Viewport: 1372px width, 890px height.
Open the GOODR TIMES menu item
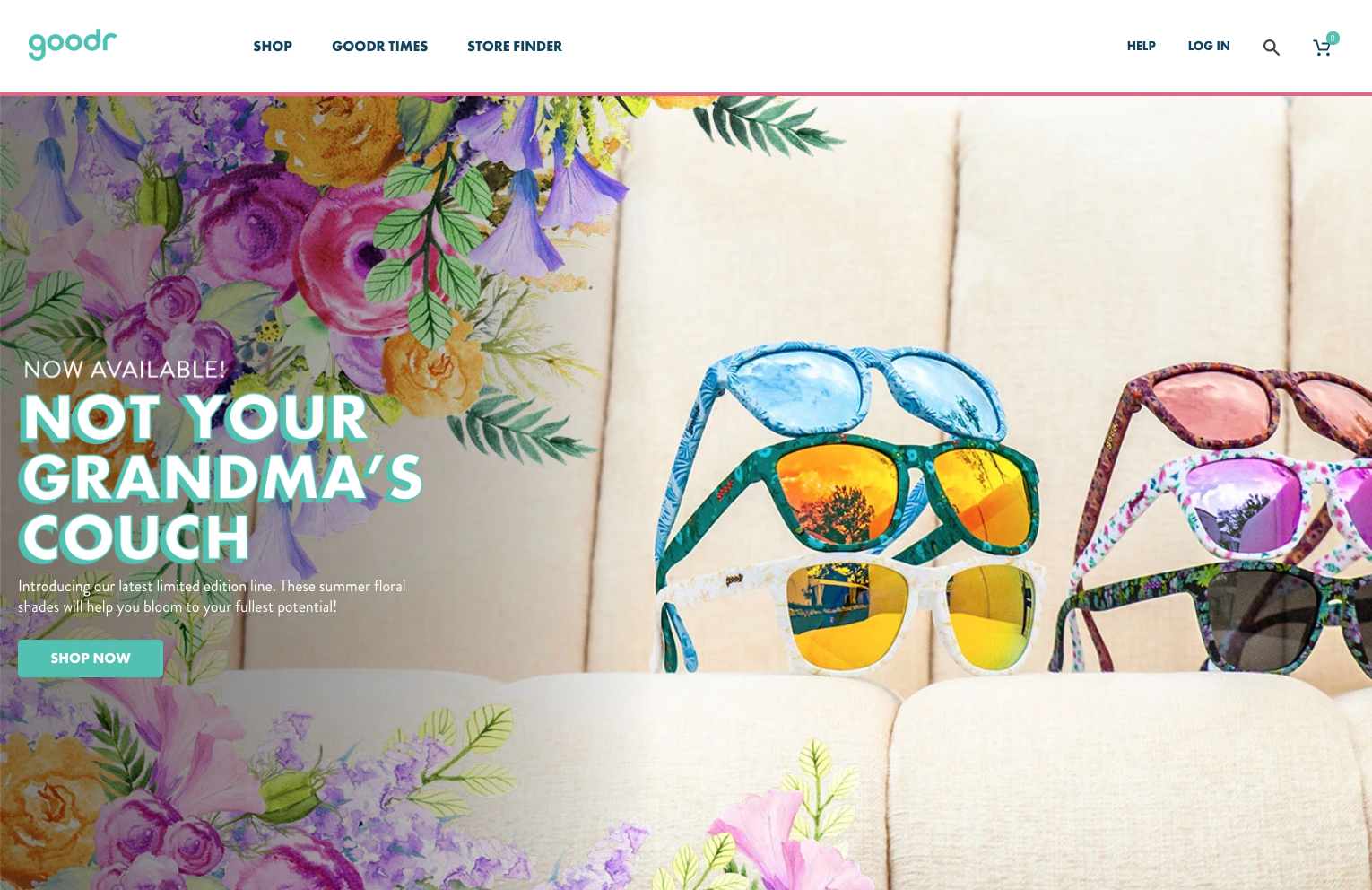[x=379, y=47]
